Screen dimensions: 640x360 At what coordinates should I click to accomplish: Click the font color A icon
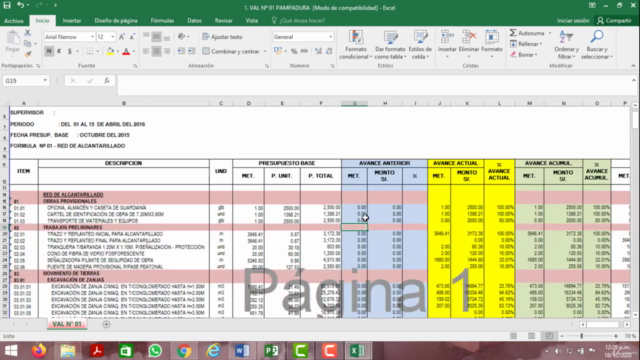(126, 51)
